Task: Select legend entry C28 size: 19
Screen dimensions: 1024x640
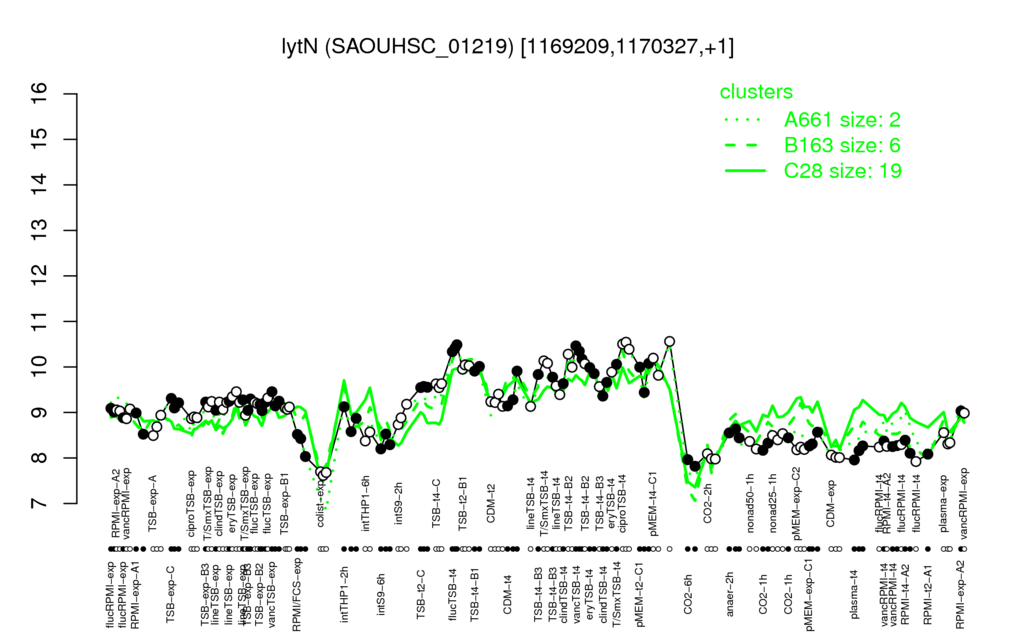Action: pos(842,171)
